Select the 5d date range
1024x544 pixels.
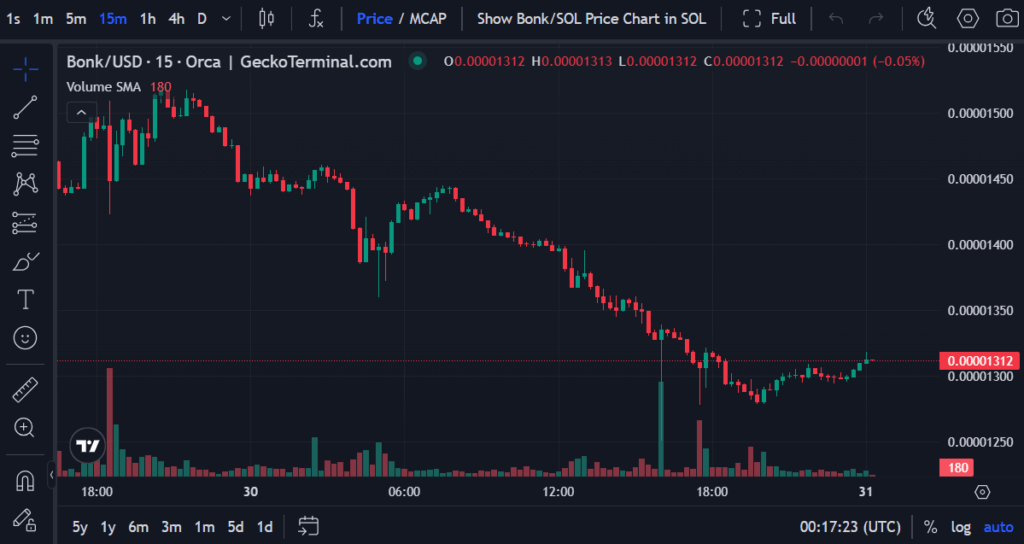pos(235,527)
